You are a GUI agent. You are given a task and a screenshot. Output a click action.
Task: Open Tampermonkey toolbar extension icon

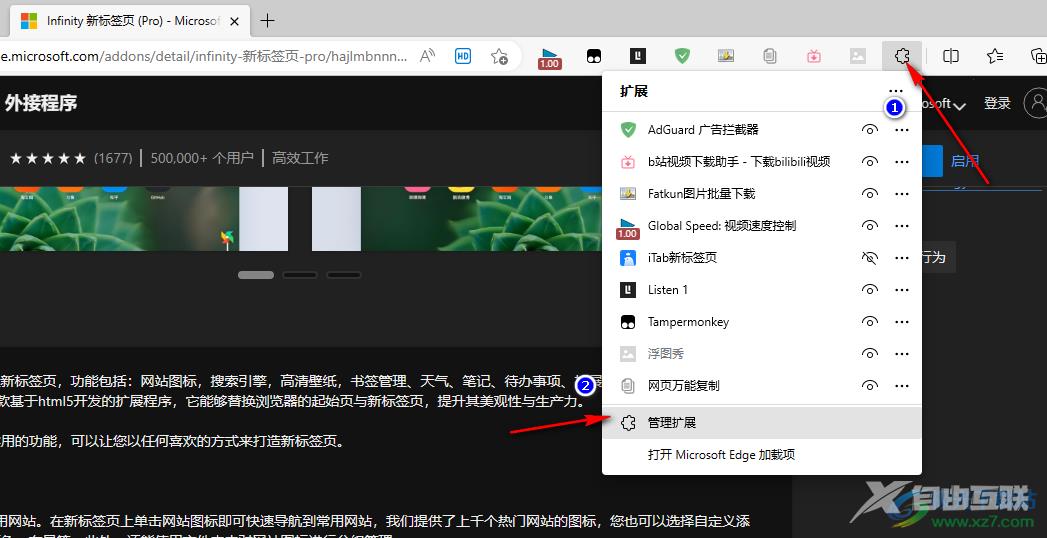(594, 57)
